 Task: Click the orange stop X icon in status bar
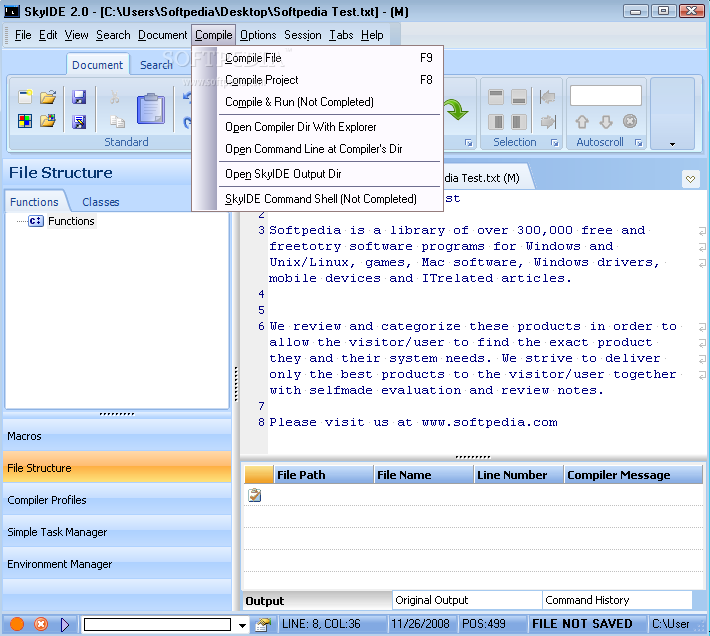41,624
